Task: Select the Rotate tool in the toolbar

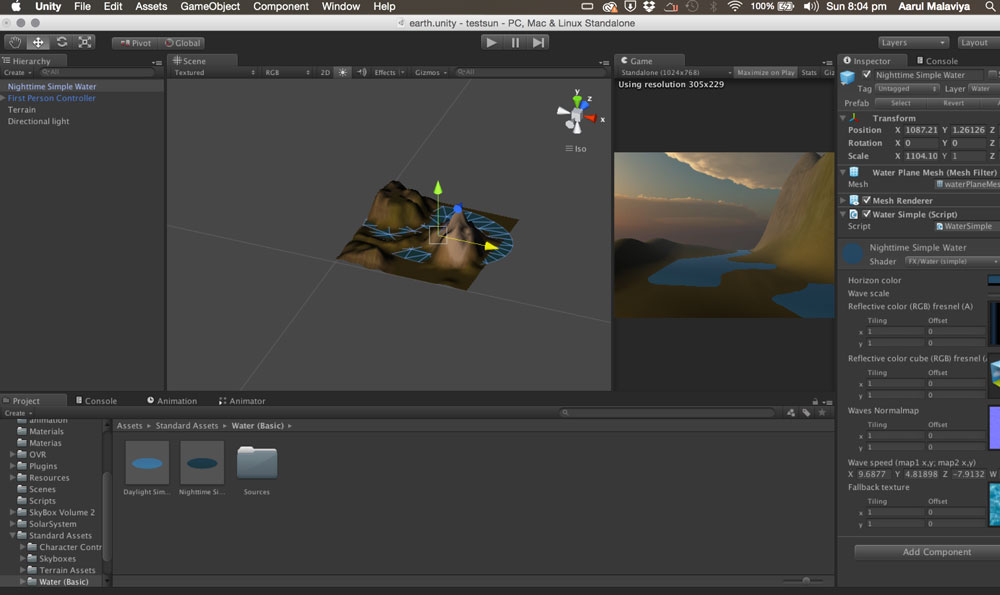Action: (62, 42)
